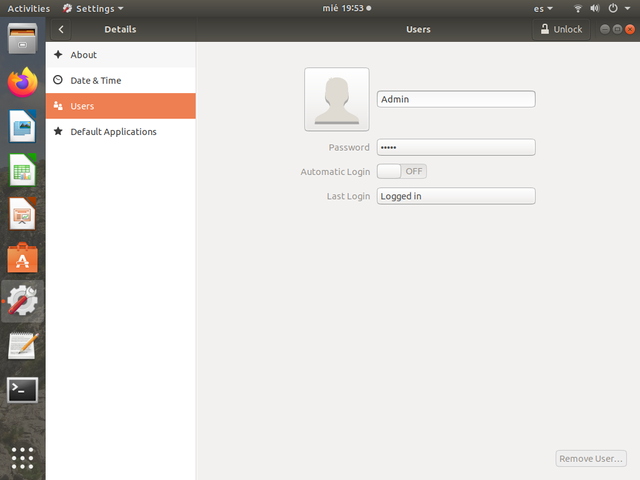Open the Text Editor dock icon

tap(22, 346)
